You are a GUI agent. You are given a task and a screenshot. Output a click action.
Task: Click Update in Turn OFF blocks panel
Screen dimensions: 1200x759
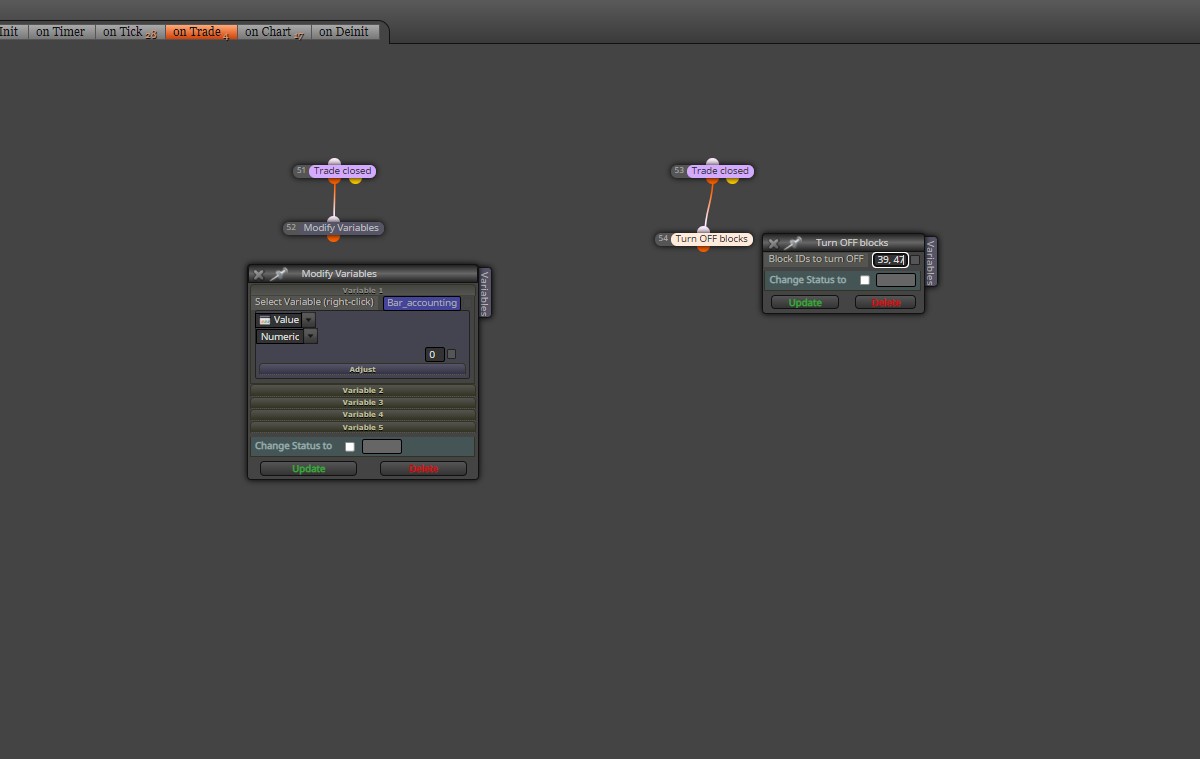pyautogui.click(x=805, y=303)
